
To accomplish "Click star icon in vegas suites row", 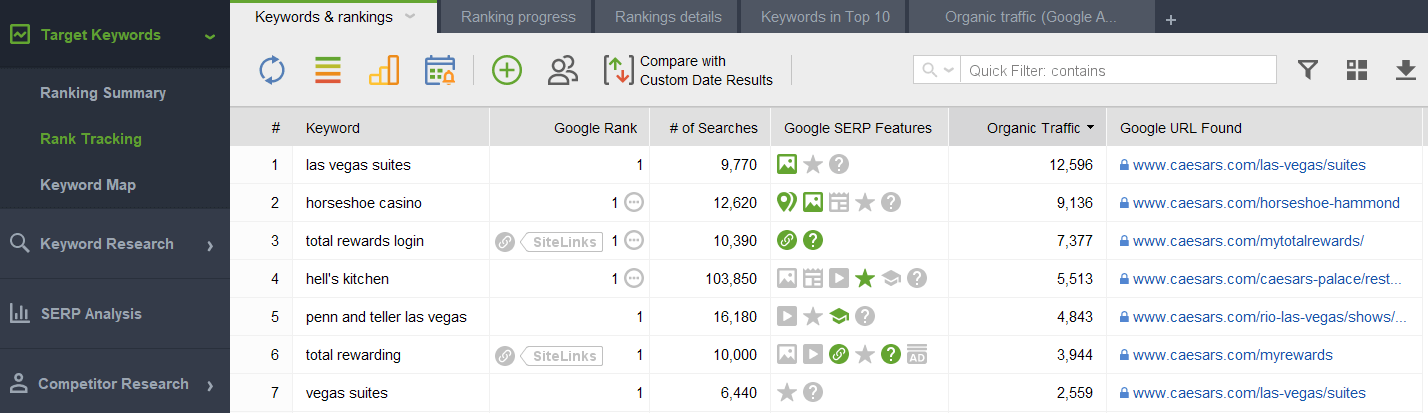I will tap(787, 393).
